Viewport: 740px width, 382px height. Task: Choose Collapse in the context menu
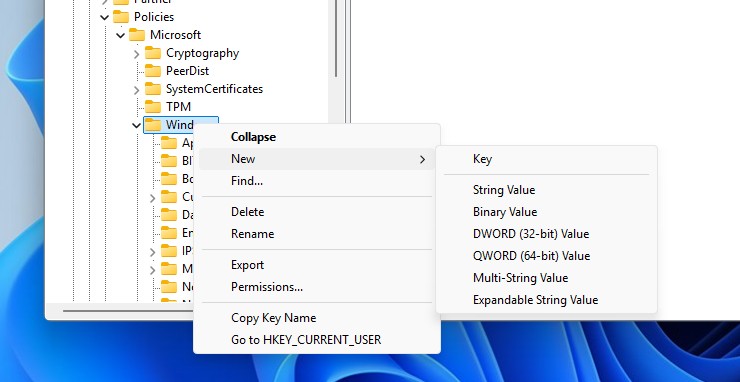click(x=317, y=137)
